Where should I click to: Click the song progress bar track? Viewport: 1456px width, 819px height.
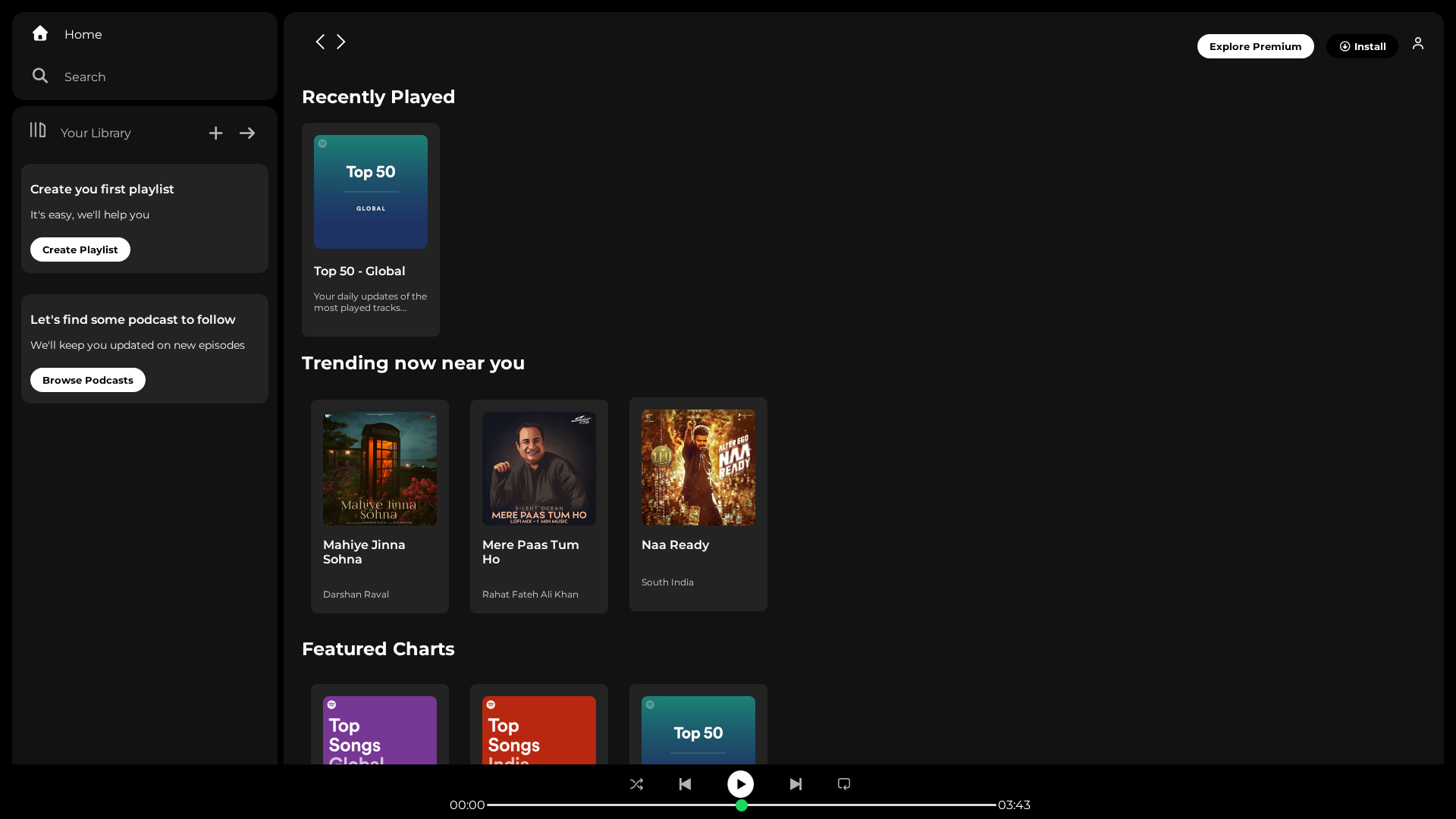742,805
